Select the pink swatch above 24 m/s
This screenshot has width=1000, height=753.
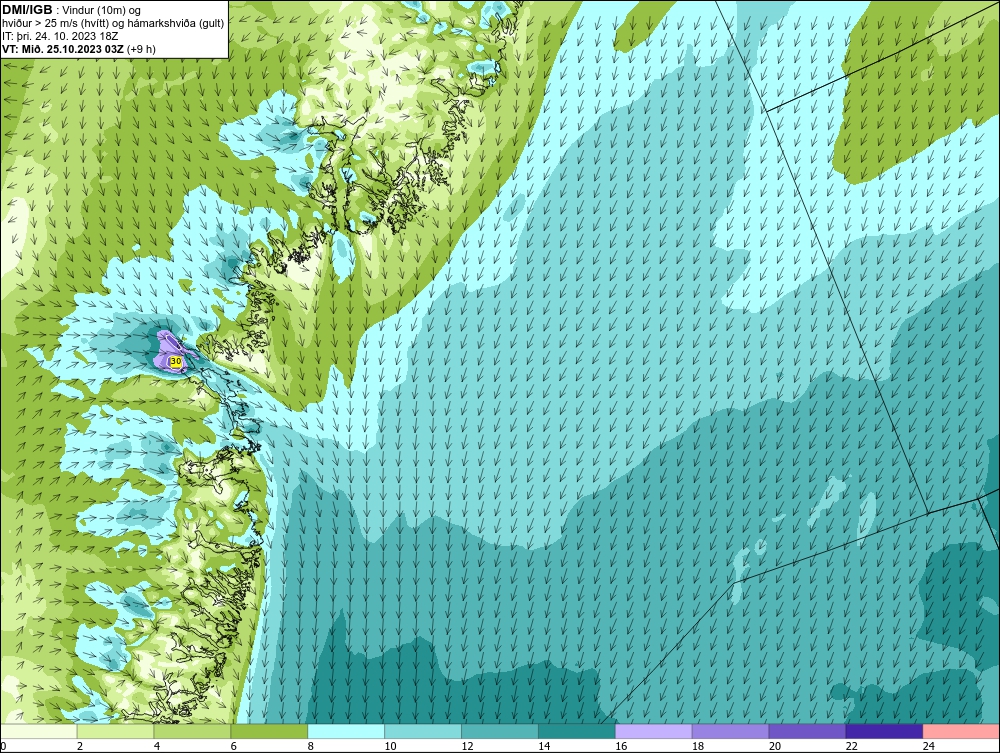click(961, 731)
